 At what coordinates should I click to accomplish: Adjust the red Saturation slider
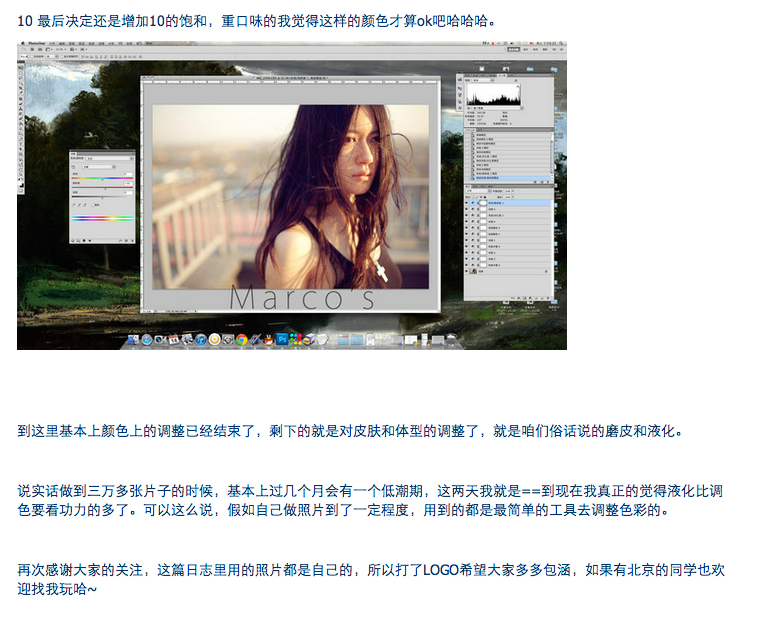102,188
